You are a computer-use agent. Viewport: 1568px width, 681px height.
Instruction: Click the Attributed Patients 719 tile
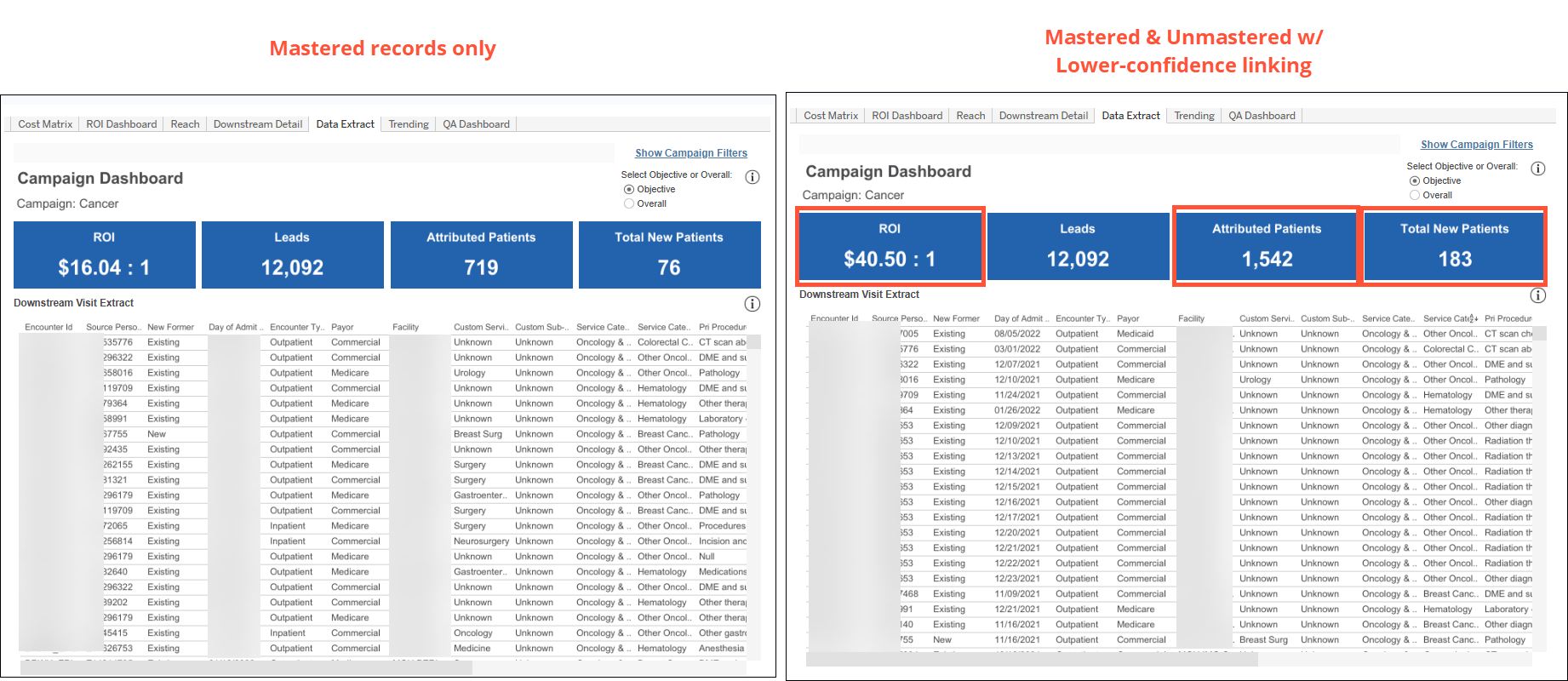coord(481,255)
